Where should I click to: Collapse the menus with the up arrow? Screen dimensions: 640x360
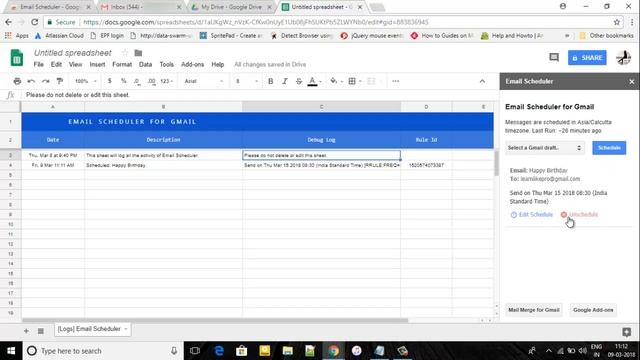tap(482, 81)
